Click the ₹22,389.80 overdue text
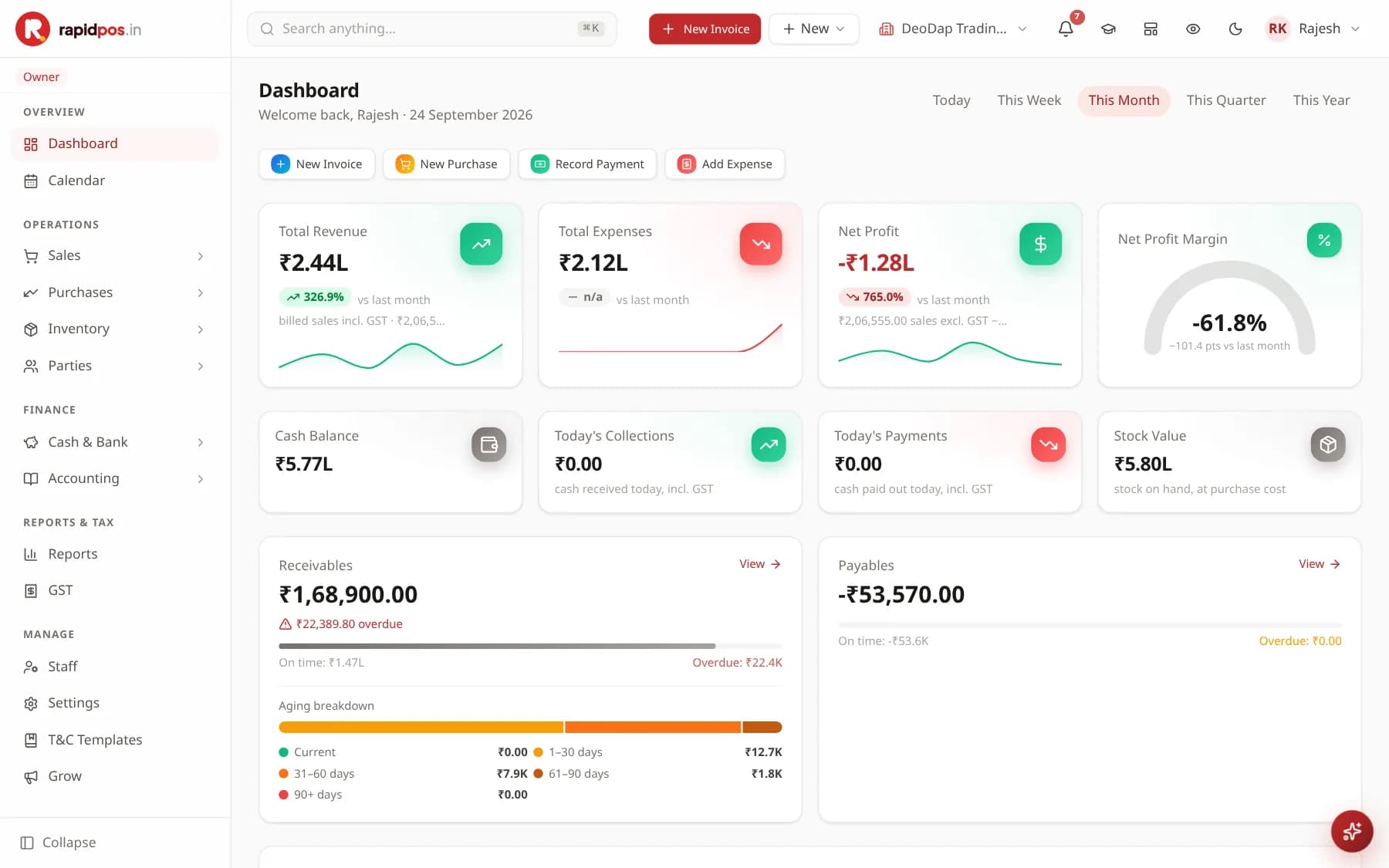Screen dimensions: 1389x868 point(349,624)
